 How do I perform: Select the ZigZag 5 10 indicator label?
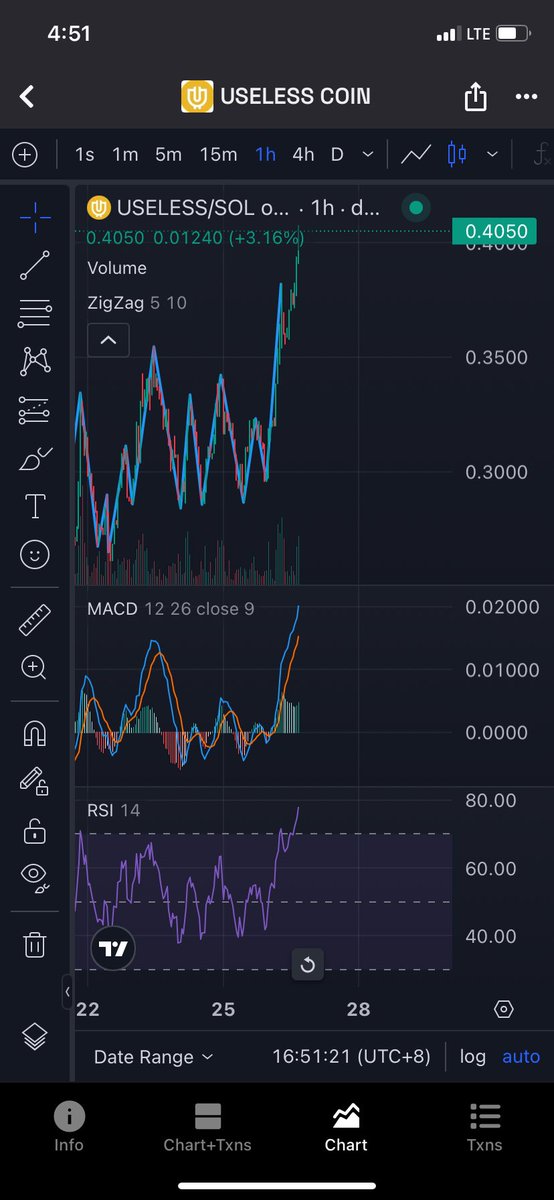137,302
